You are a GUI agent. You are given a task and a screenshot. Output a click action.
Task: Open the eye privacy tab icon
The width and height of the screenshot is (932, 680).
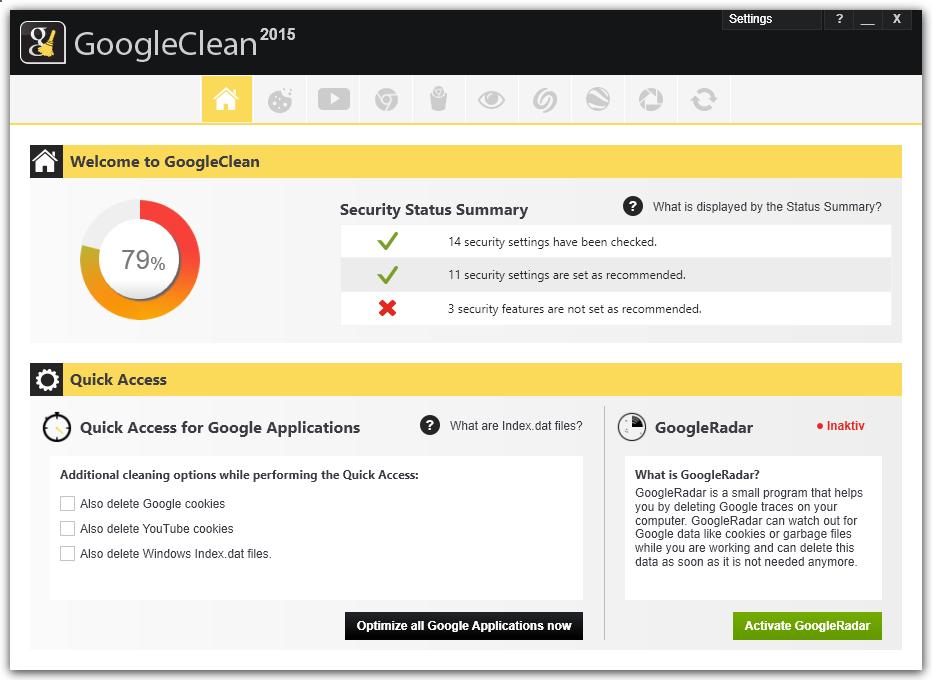tap(492, 99)
